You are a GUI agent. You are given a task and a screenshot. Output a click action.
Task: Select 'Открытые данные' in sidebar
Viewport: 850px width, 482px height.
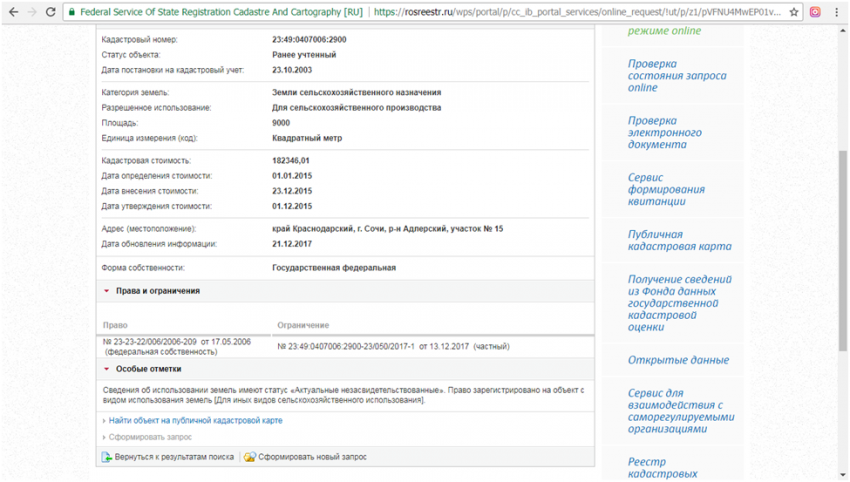point(678,360)
